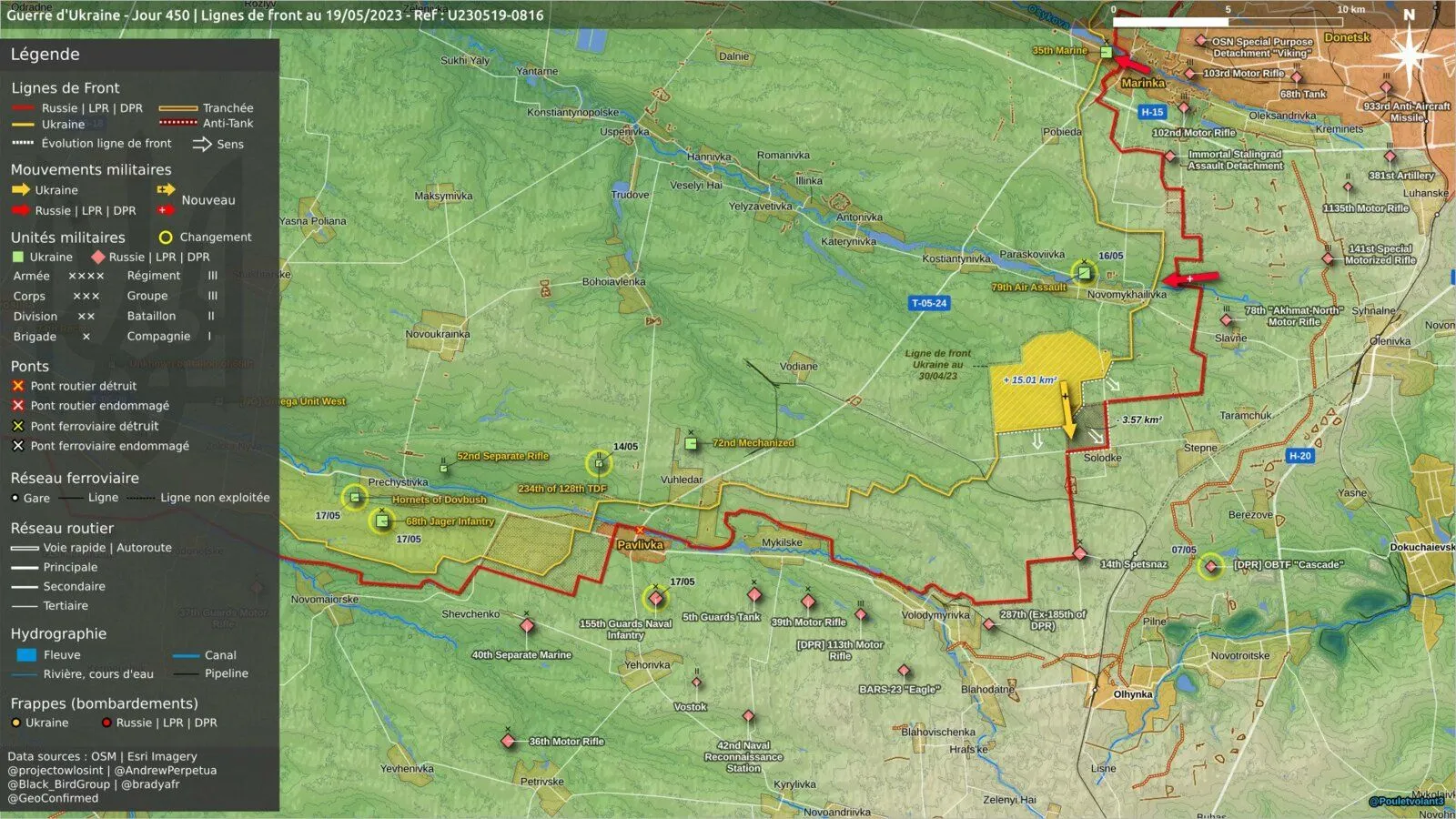
Task: Click the Dokuchaievsk town label
Action: (x=1421, y=547)
